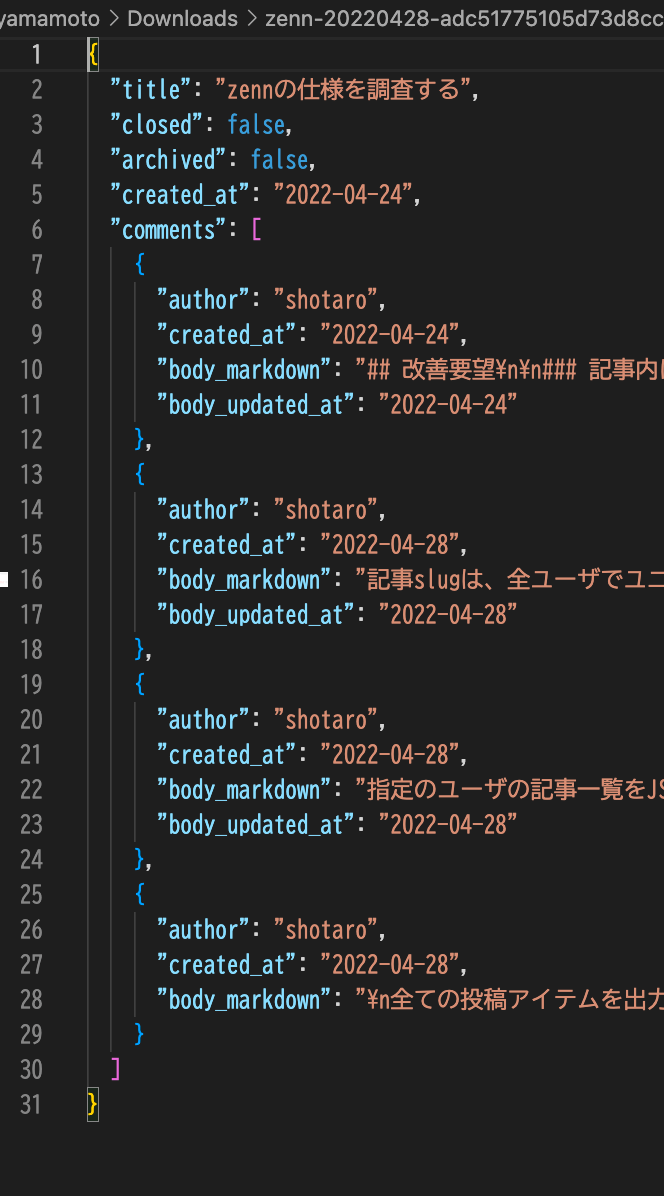Select line number 19 in the gutter
The width and height of the screenshot is (664, 1196).
click(31, 684)
